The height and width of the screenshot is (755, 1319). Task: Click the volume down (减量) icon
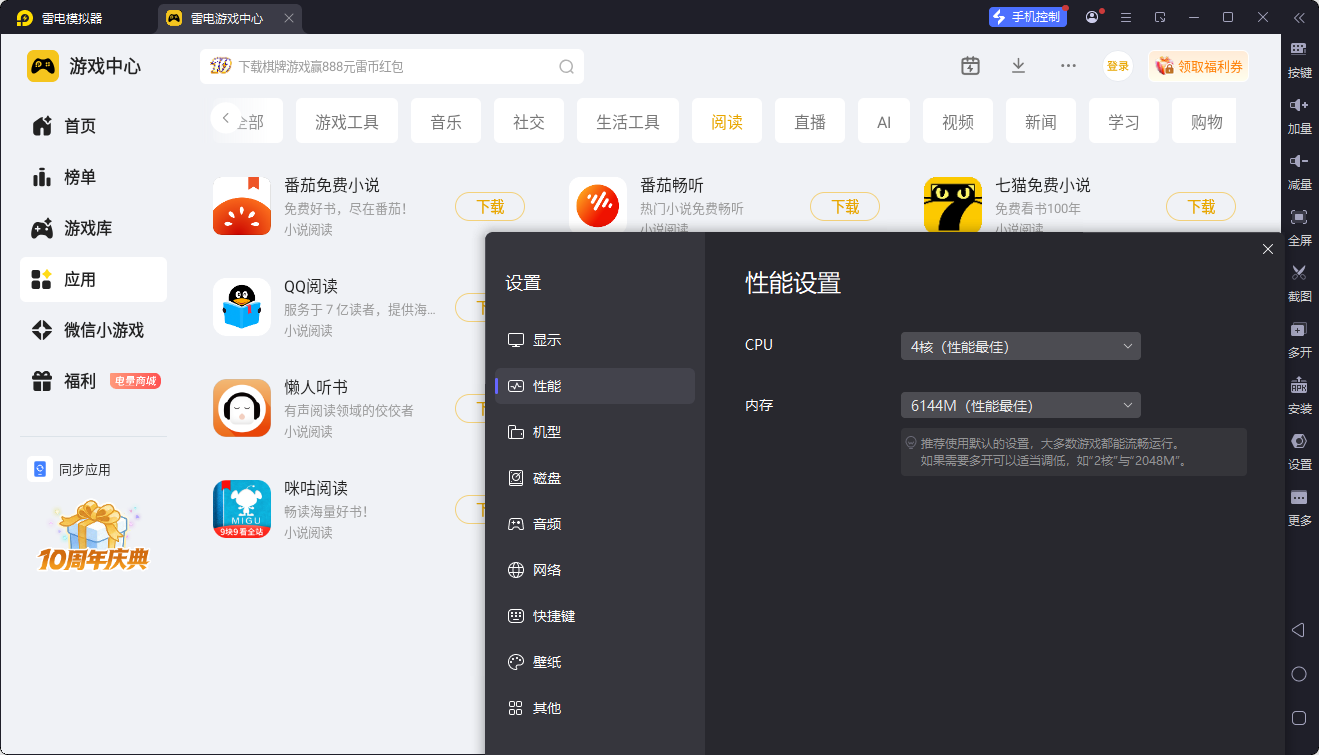pyautogui.click(x=1299, y=162)
